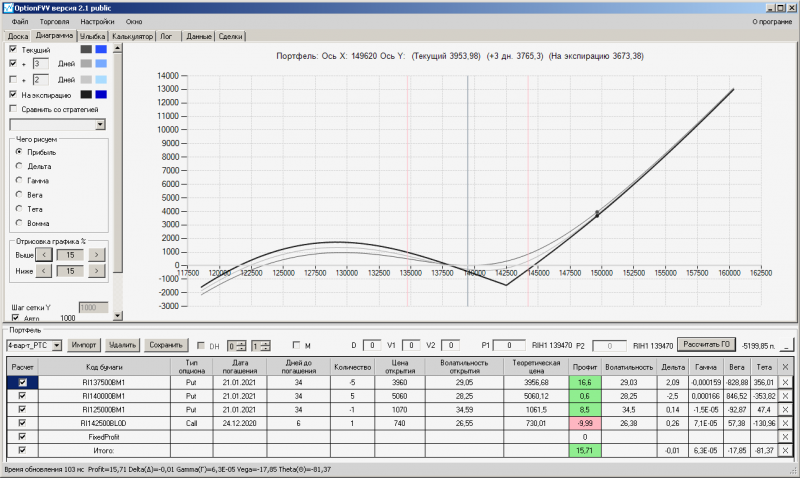Delete the RI140000BM1 row with its X icon

point(785,396)
